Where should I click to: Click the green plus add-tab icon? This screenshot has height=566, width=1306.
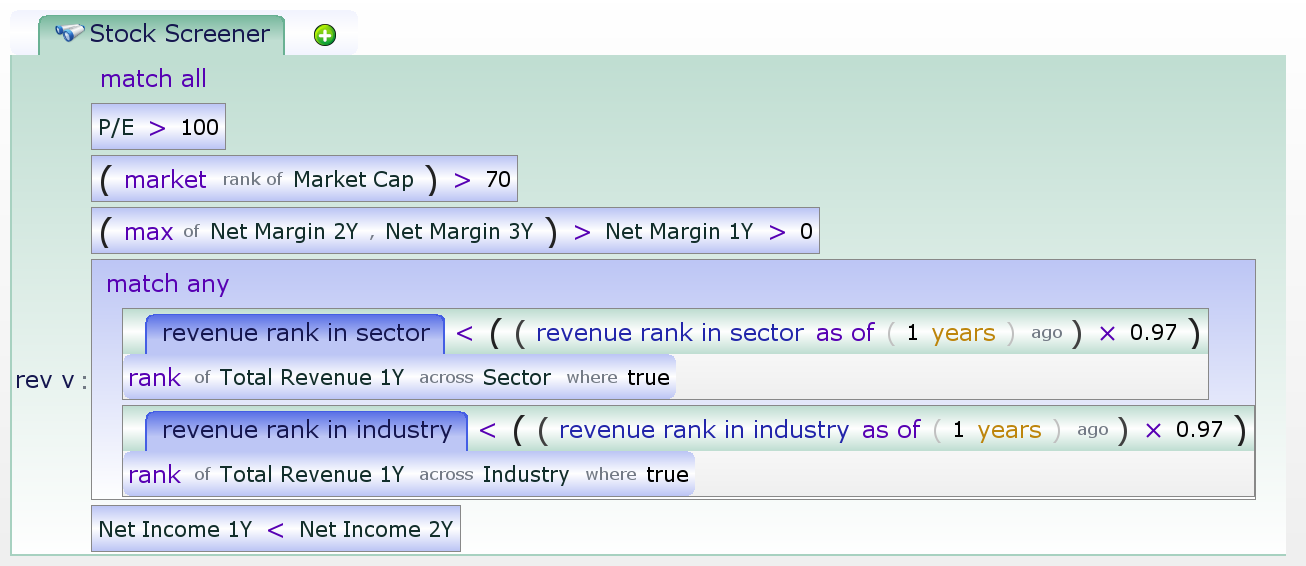325,36
